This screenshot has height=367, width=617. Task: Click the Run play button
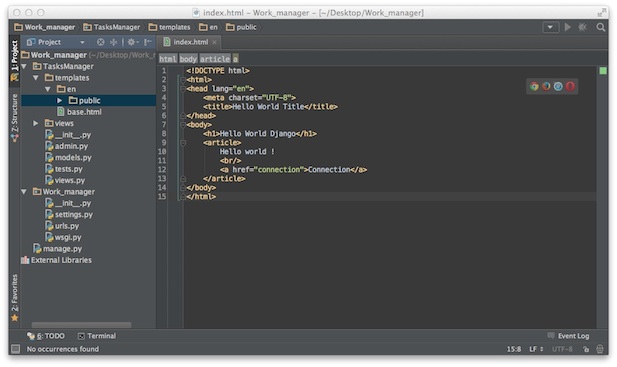(x=567, y=27)
